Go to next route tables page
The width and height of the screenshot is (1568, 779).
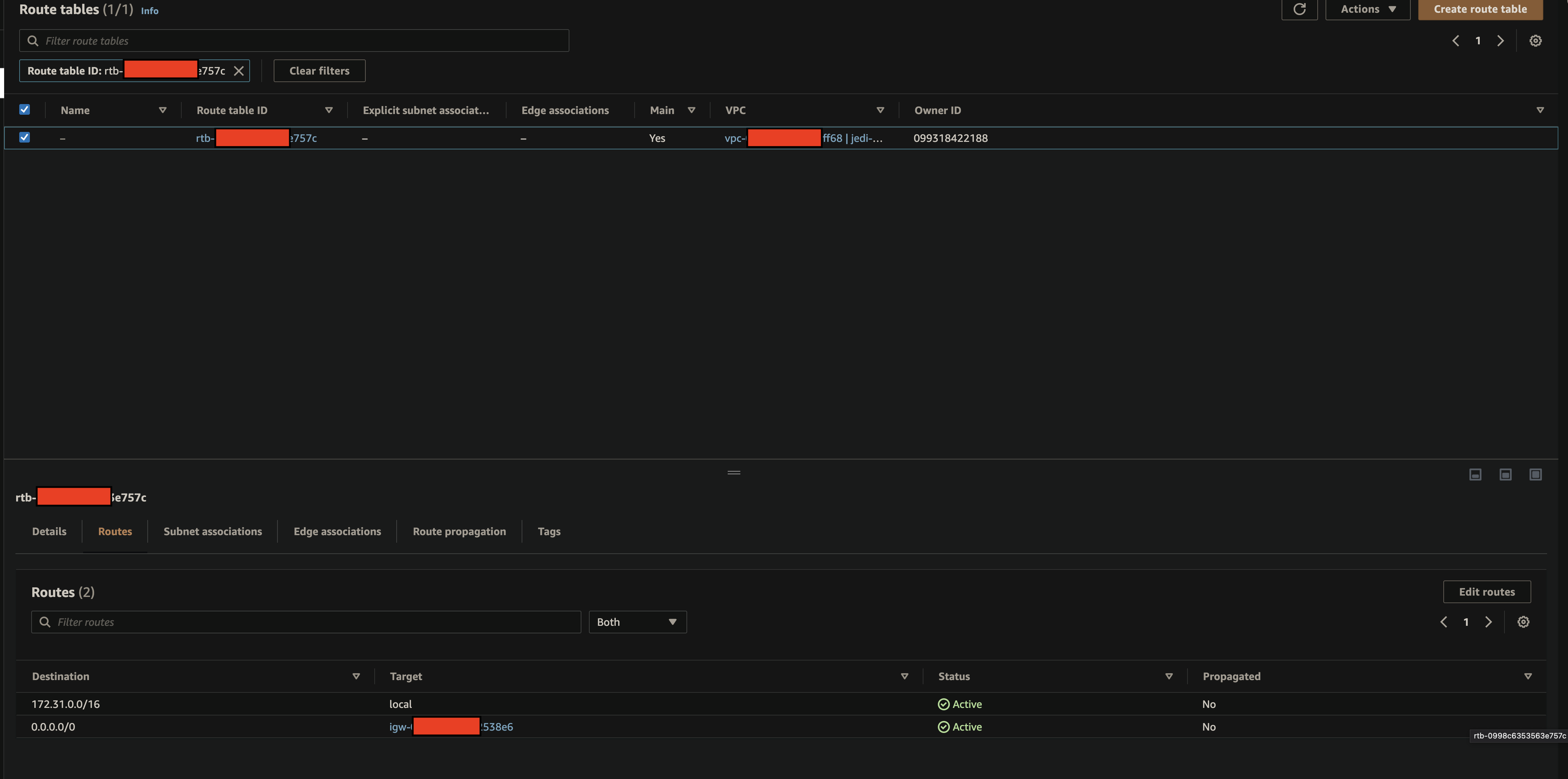click(x=1500, y=41)
